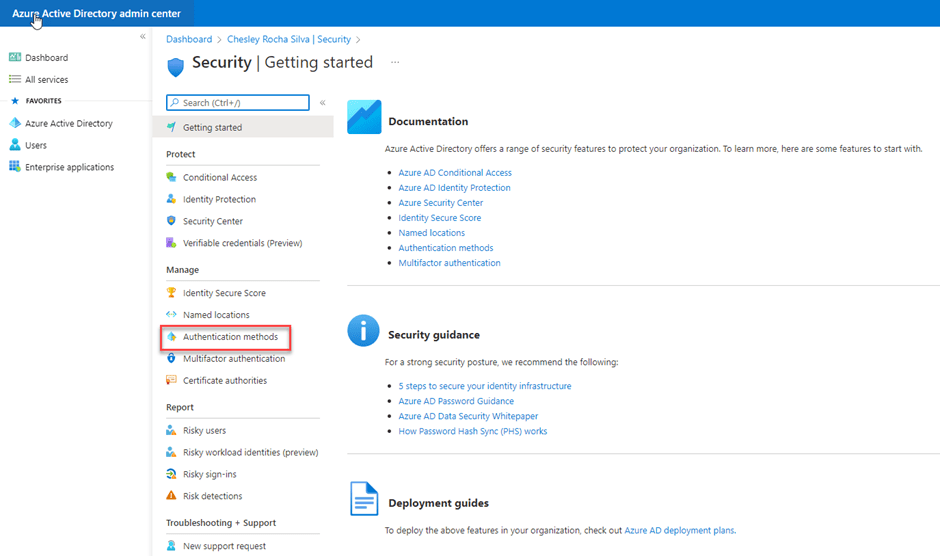Click the Identity Secure Score trophy icon
Screen dimensions: 940x556
(171, 293)
